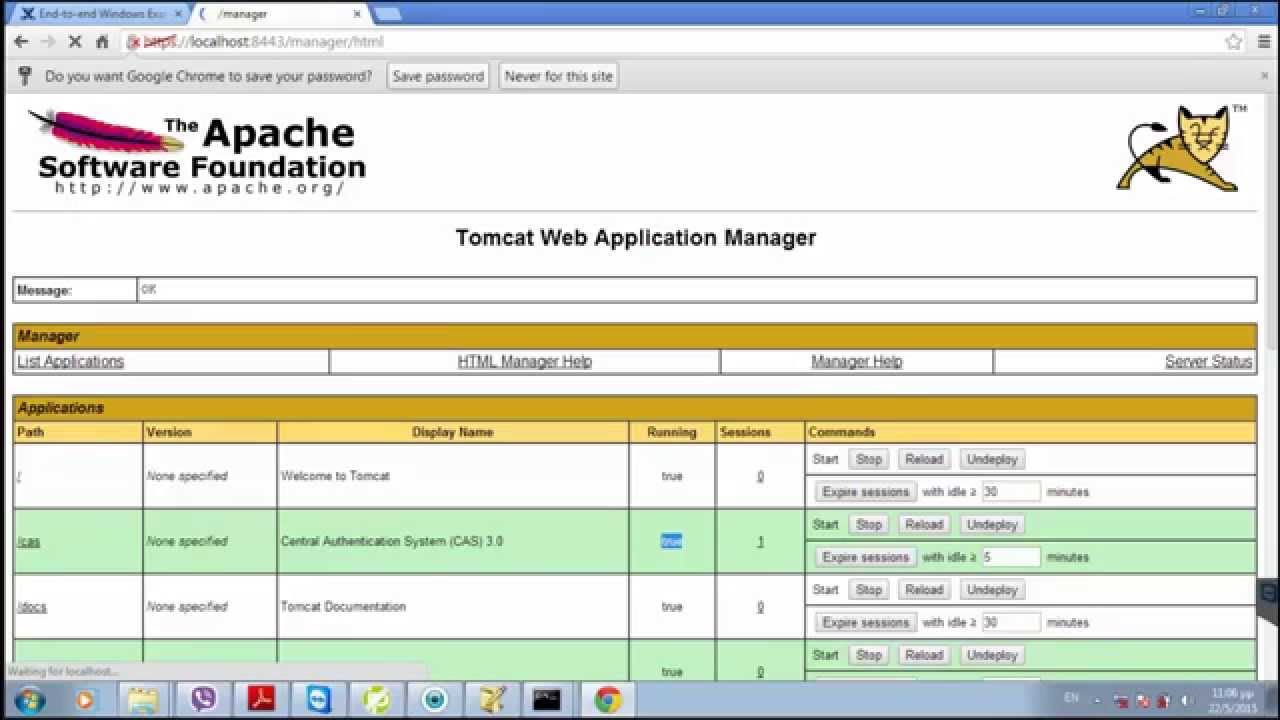View sessions for Welcome to Tomcat
The width and height of the screenshot is (1280, 720).
point(760,476)
